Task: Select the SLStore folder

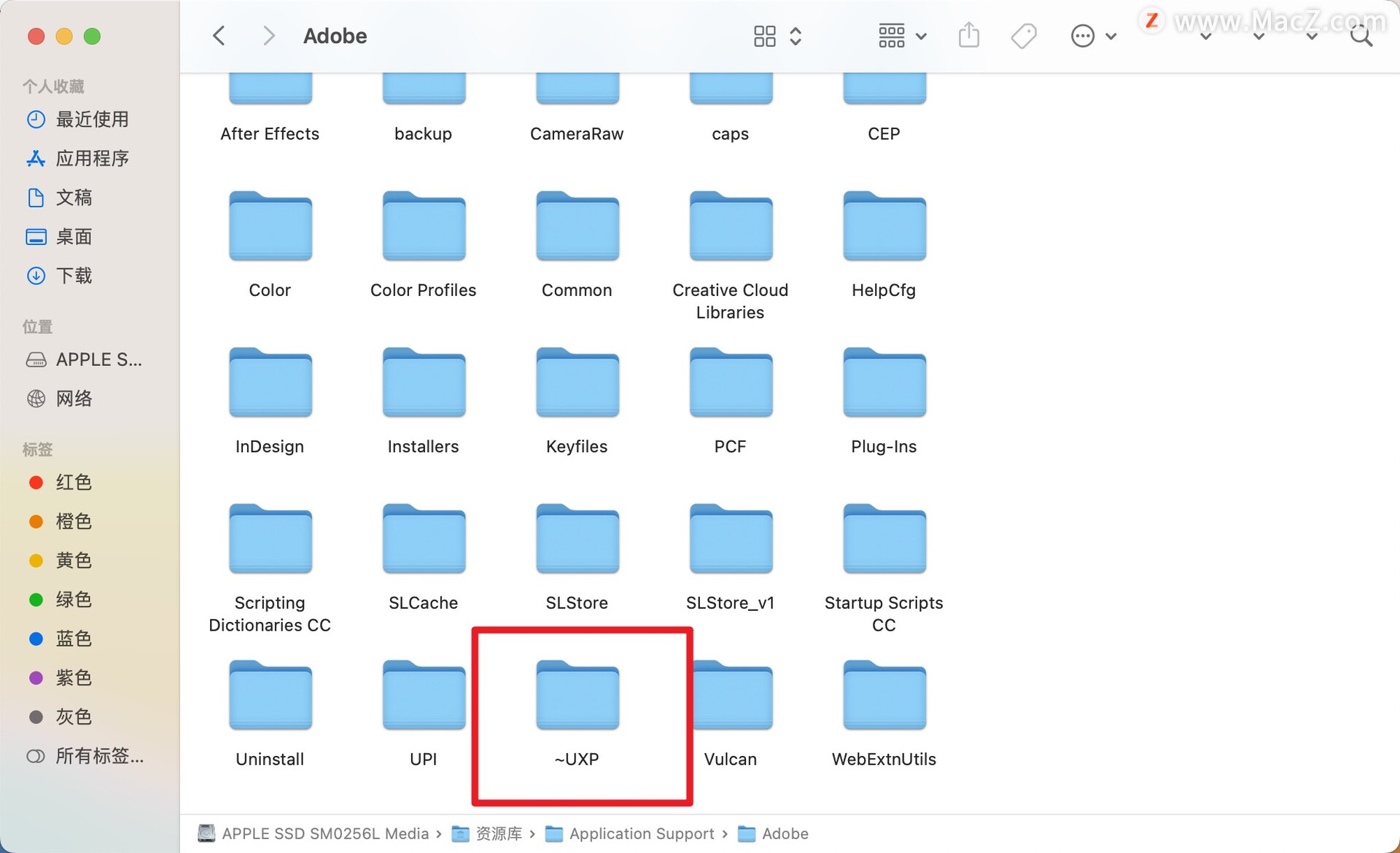Action: pos(577,558)
